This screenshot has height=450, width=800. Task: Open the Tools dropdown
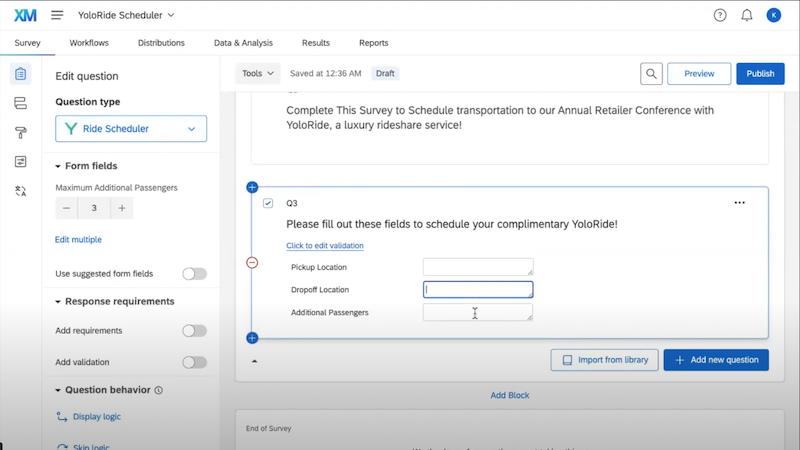click(258, 73)
